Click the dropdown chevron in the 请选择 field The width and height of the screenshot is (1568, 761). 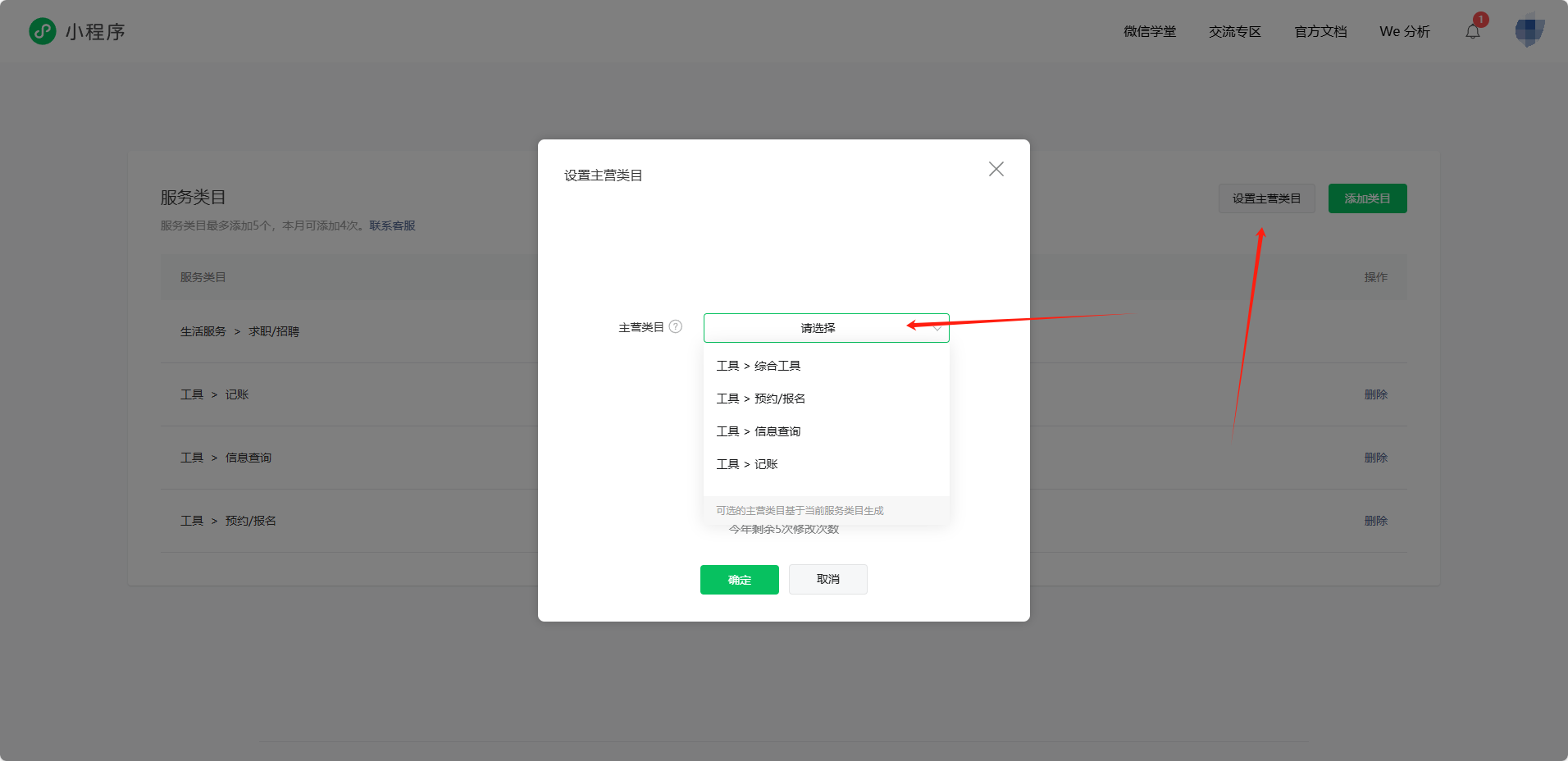click(x=936, y=327)
